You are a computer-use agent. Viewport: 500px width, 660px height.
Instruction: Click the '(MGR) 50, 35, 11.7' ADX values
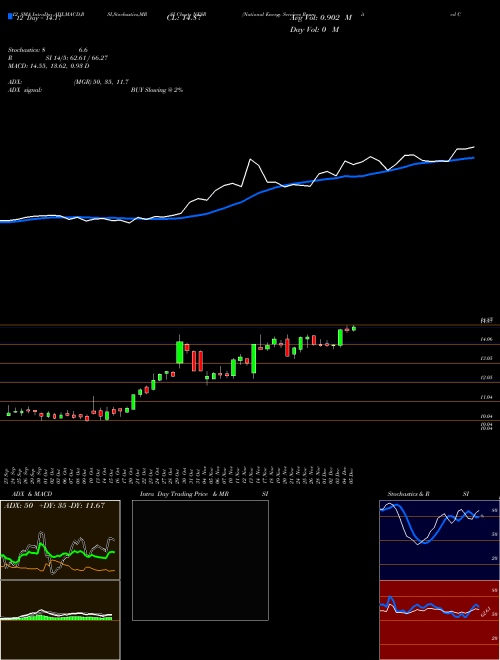[101, 82]
